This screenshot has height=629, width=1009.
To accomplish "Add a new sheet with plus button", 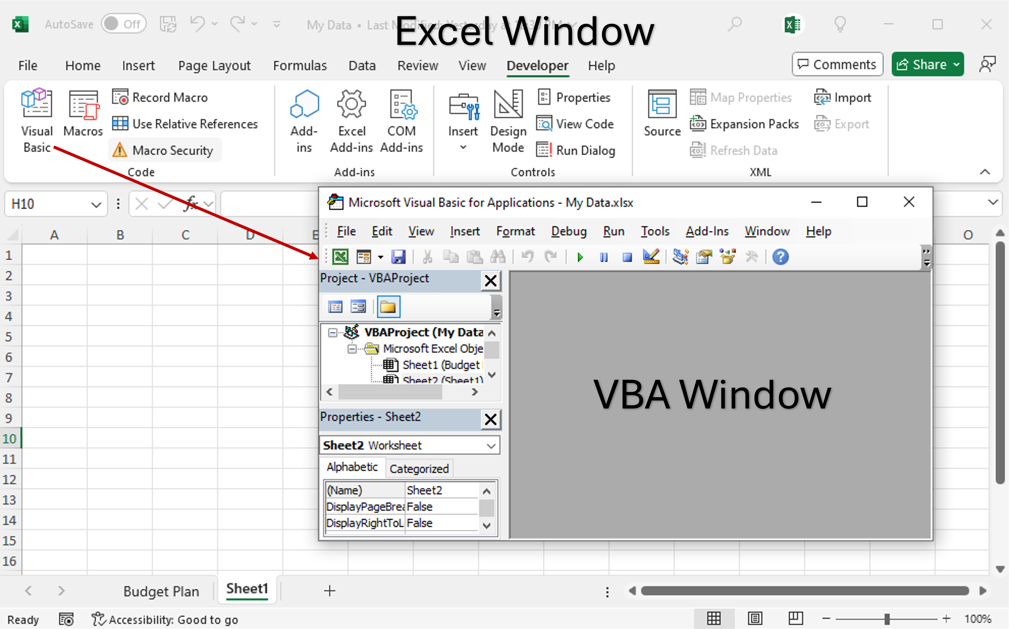I will click(x=329, y=590).
